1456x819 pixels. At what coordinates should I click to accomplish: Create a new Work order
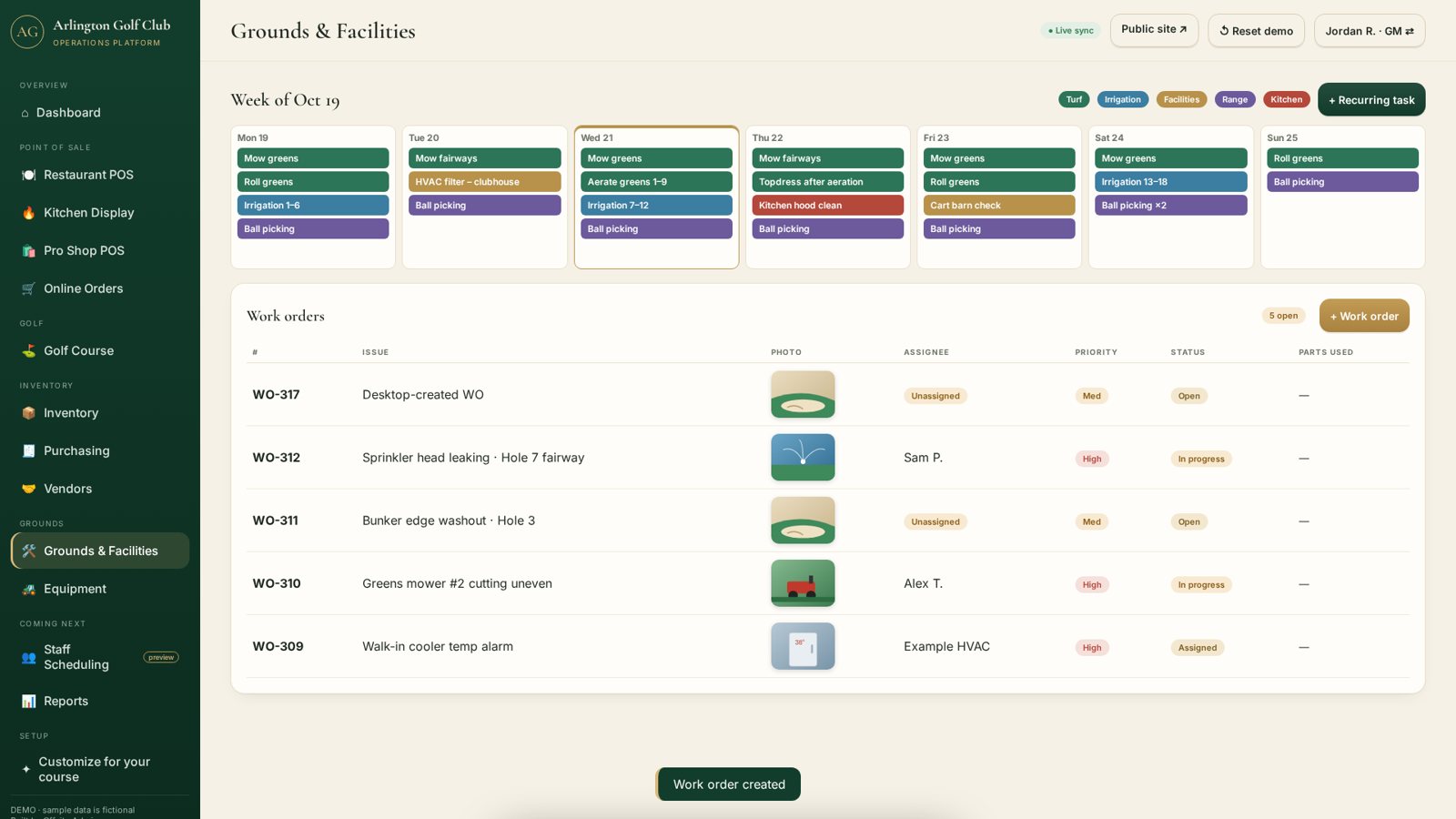tap(1364, 316)
